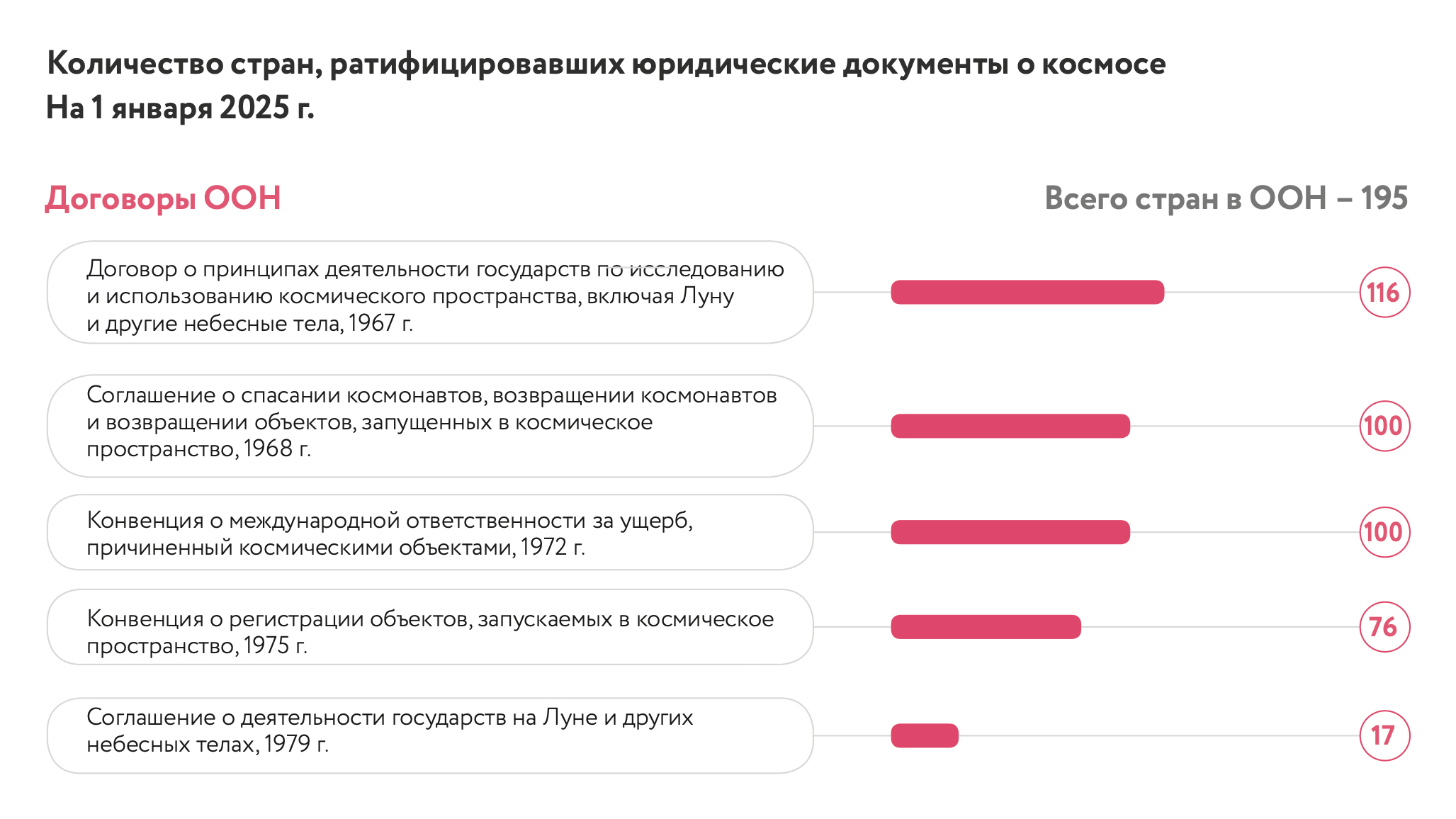Click the main title about ratified space documents

(x=606, y=64)
